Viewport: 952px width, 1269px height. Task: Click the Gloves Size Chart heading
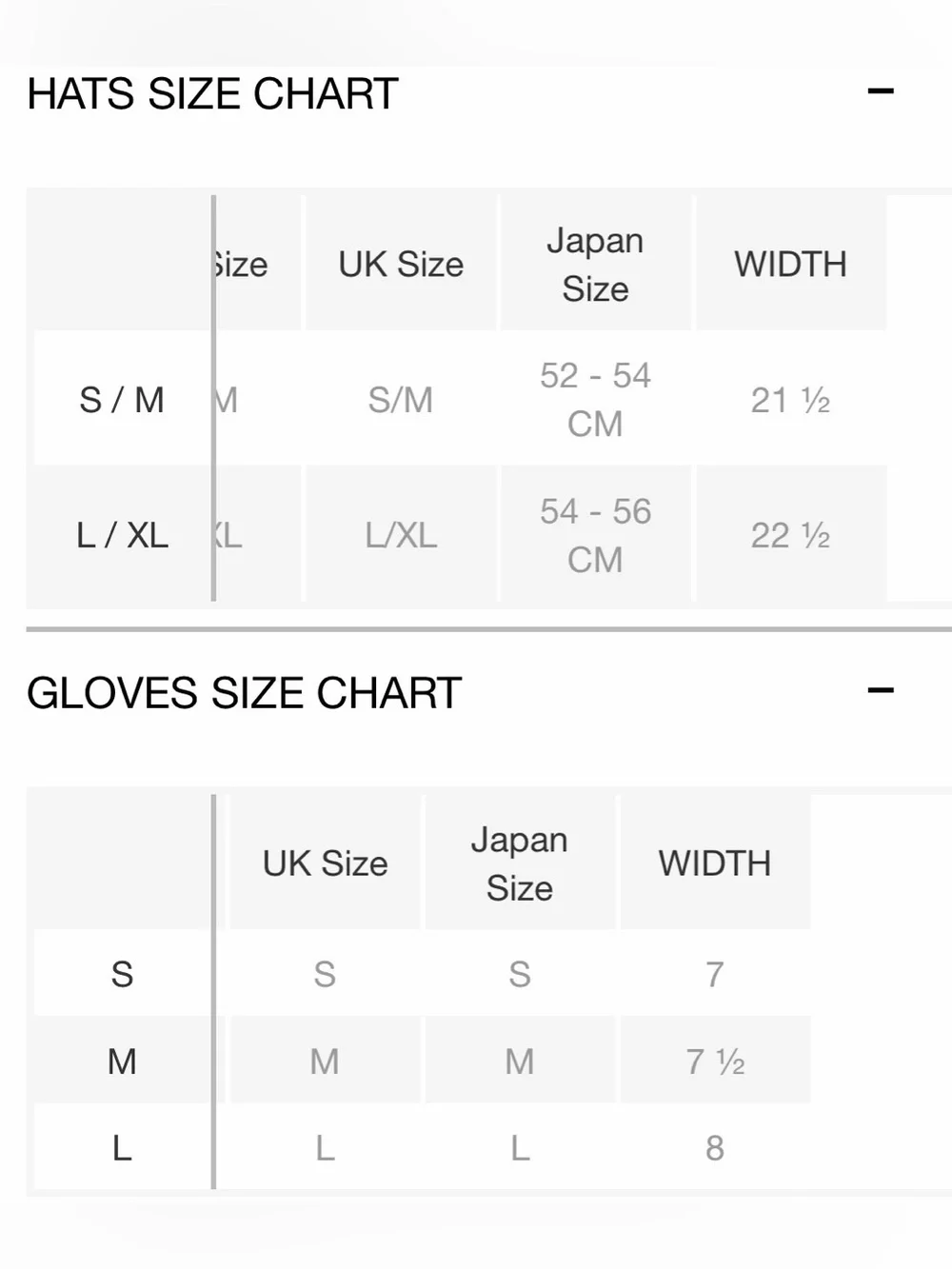click(x=244, y=692)
